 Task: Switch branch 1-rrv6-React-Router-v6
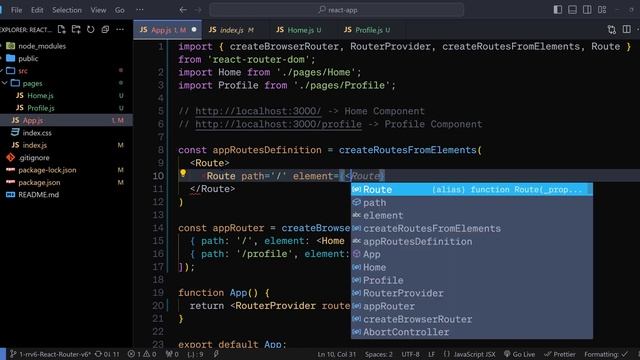[x=50, y=354]
